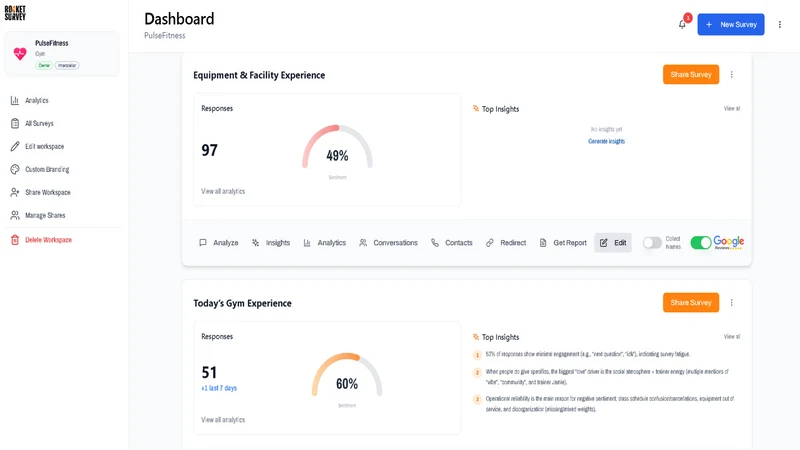The image size is (800, 450).
Task: Open the Analytics tab in survey toolbar
Action: (x=324, y=243)
